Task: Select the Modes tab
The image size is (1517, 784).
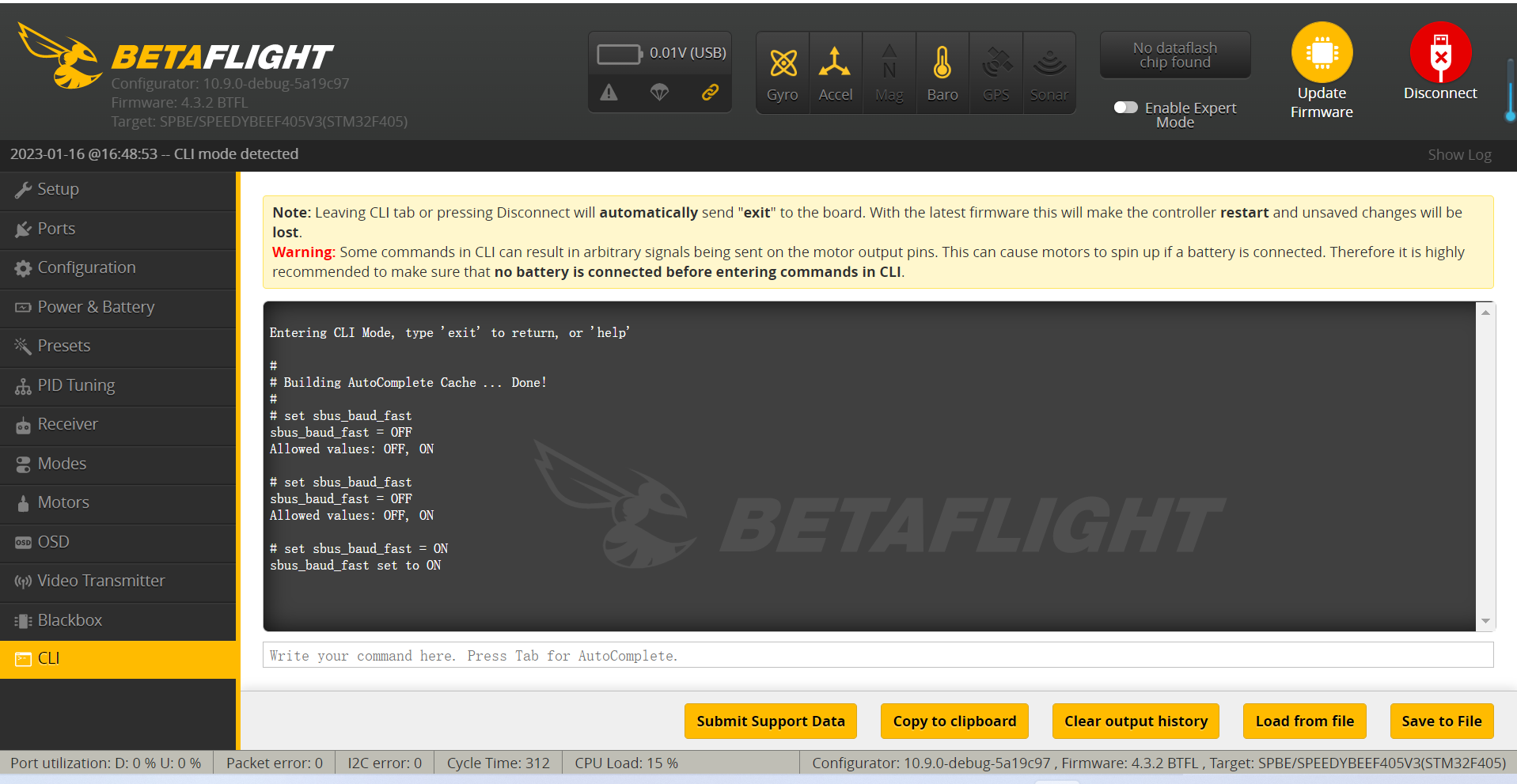Action: tap(118, 464)
